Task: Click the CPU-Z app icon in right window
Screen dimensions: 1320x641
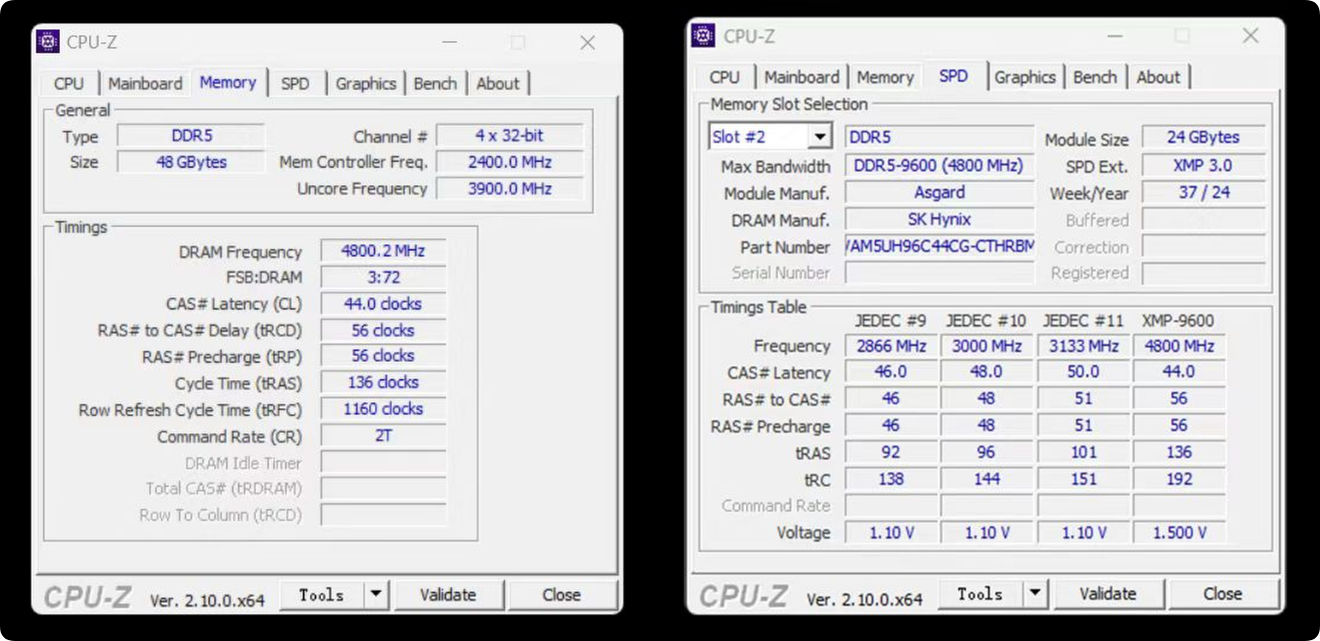Action: pos(704,36)
